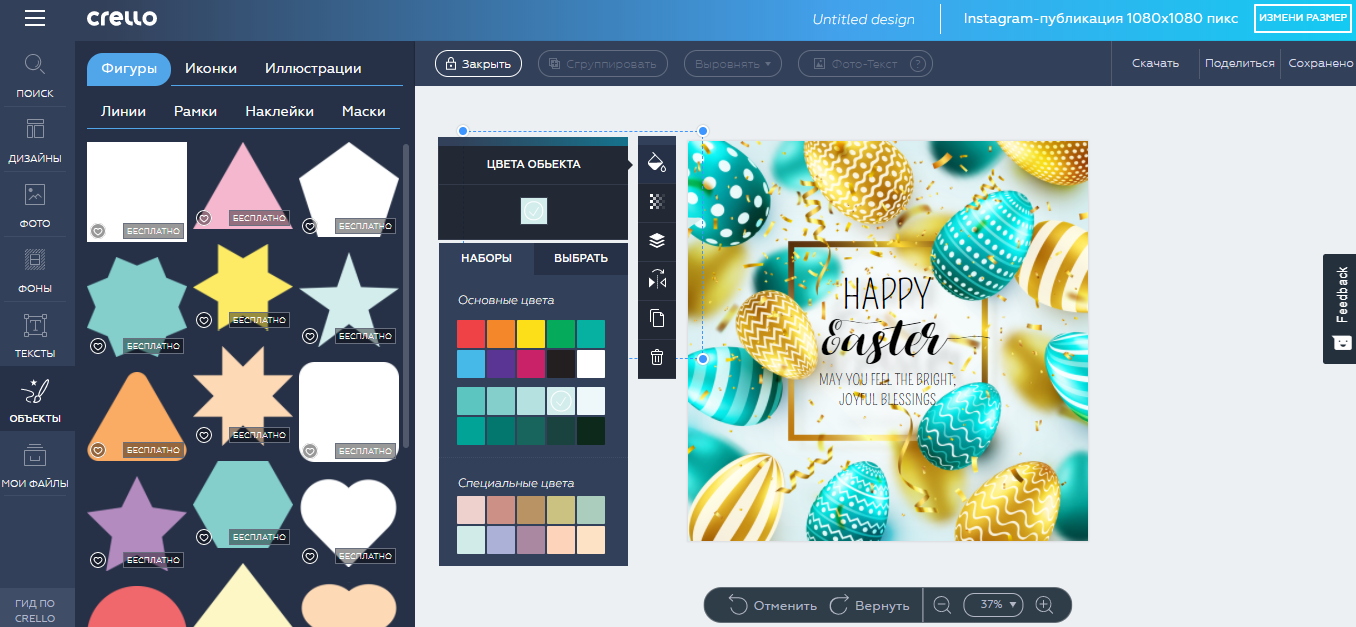The width and height of the screenshot is (1356, 627).
Task: Delete object with trash icon
Action: [x=656, y=357]
